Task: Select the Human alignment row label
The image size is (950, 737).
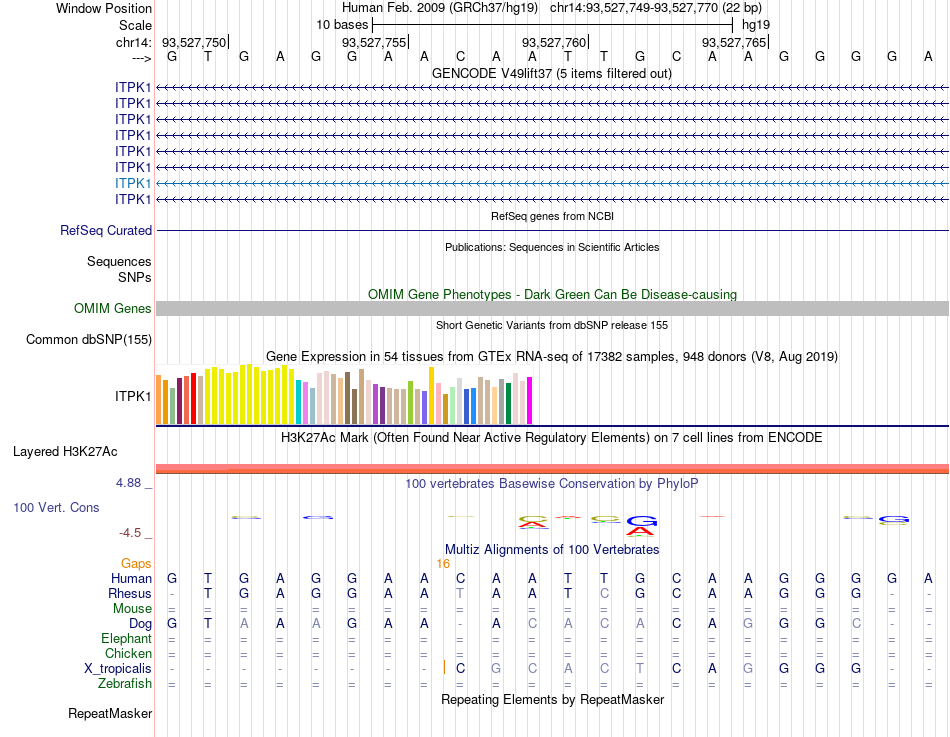Action: (131, 578)
